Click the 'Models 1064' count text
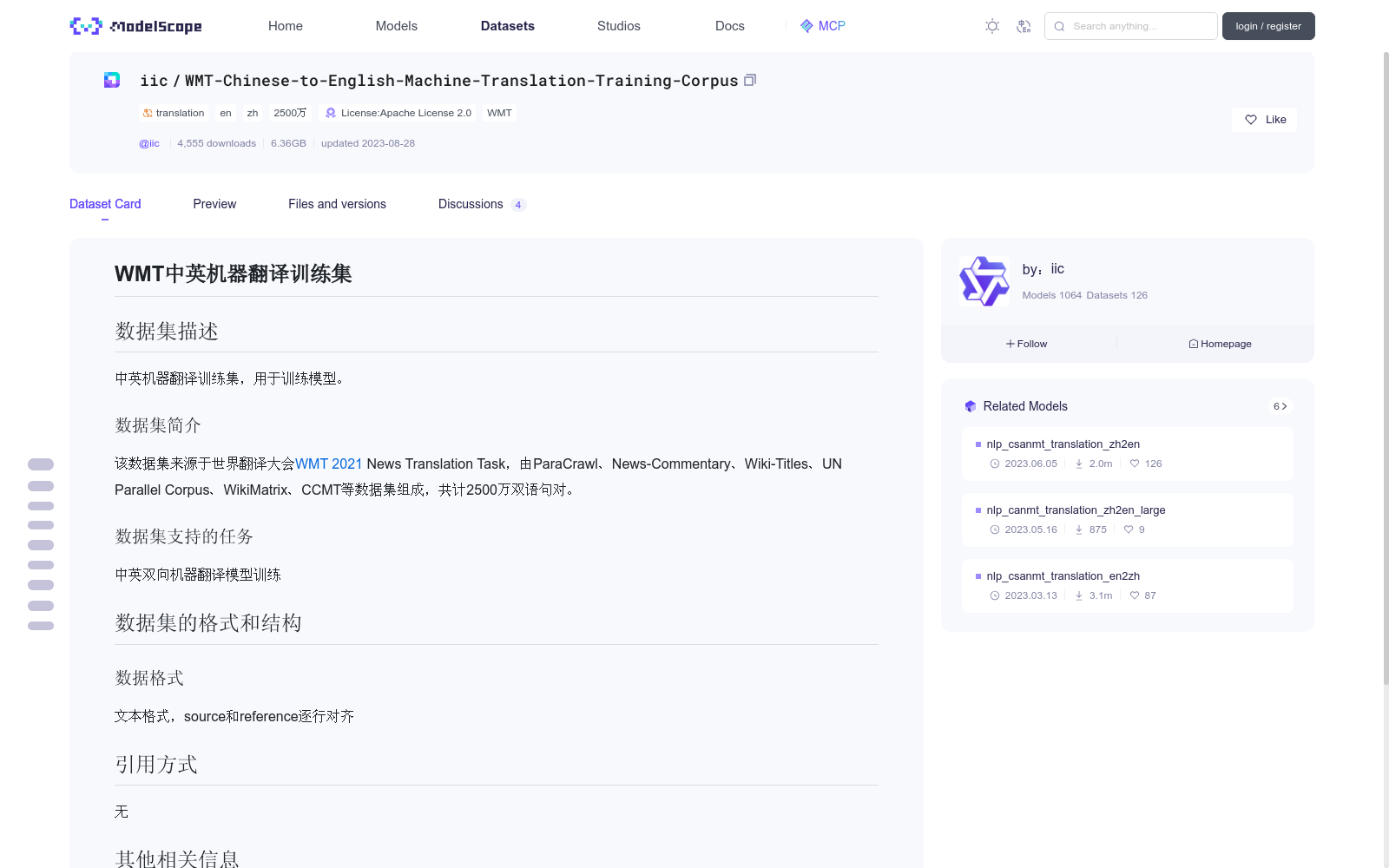Viewport: 1389px width, 868px height. [1052, 295]
